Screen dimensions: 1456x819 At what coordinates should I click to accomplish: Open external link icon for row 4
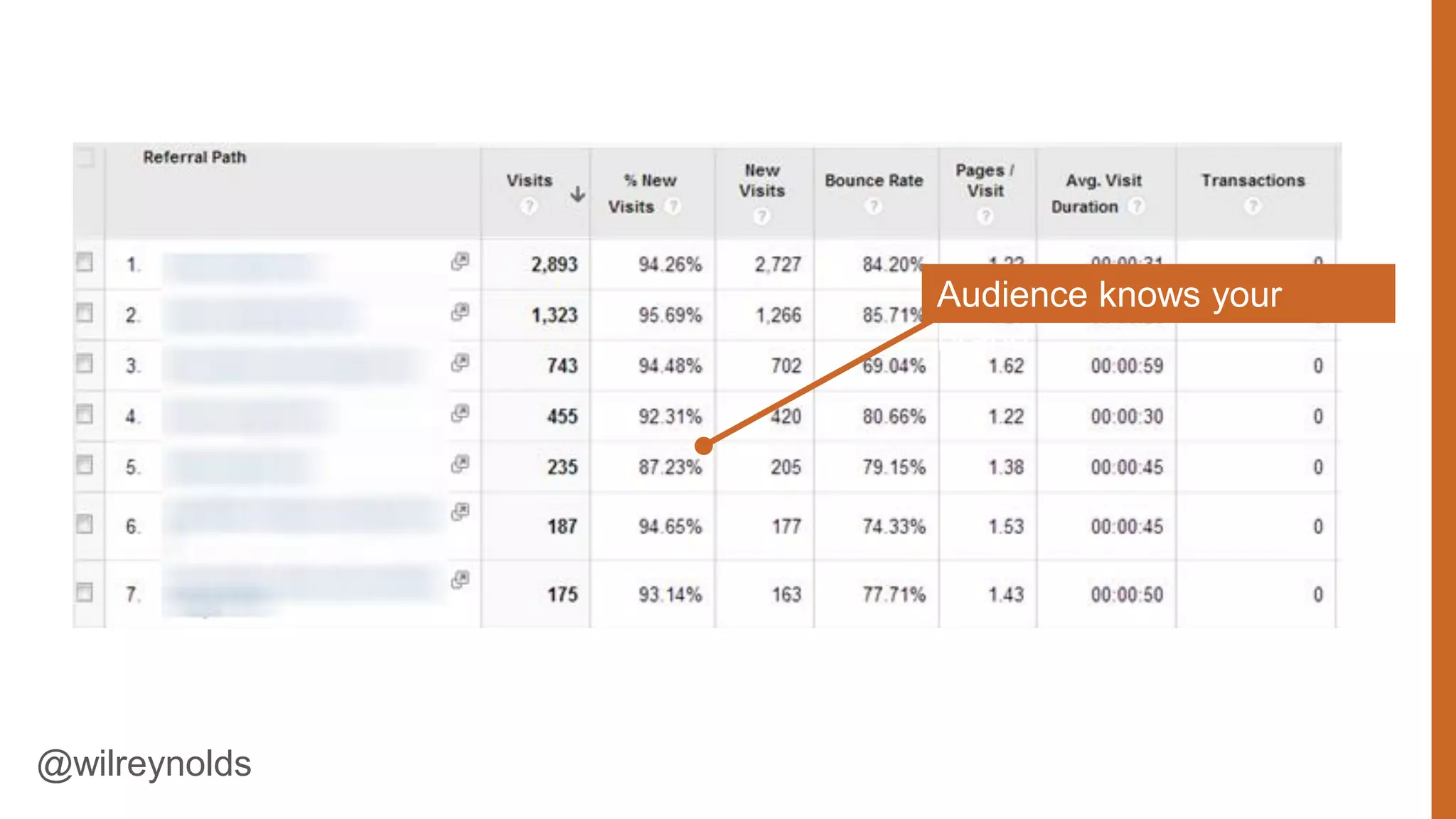tap(460, 414)
